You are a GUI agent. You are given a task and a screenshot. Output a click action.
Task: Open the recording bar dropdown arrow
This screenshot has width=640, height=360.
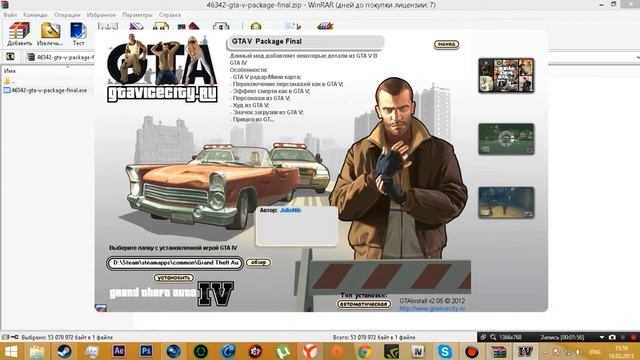point(602,337)
